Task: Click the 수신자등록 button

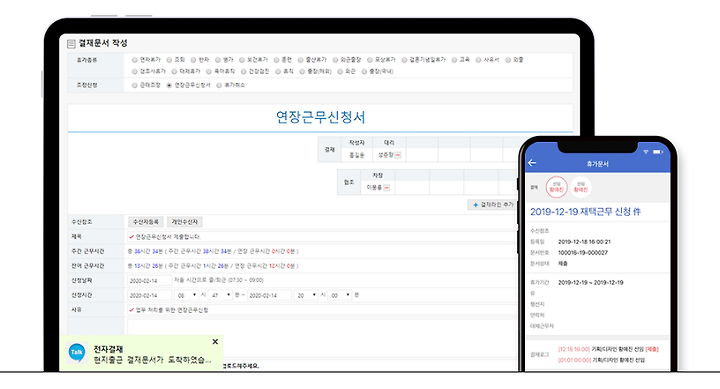Action: [x=146, y=222]
